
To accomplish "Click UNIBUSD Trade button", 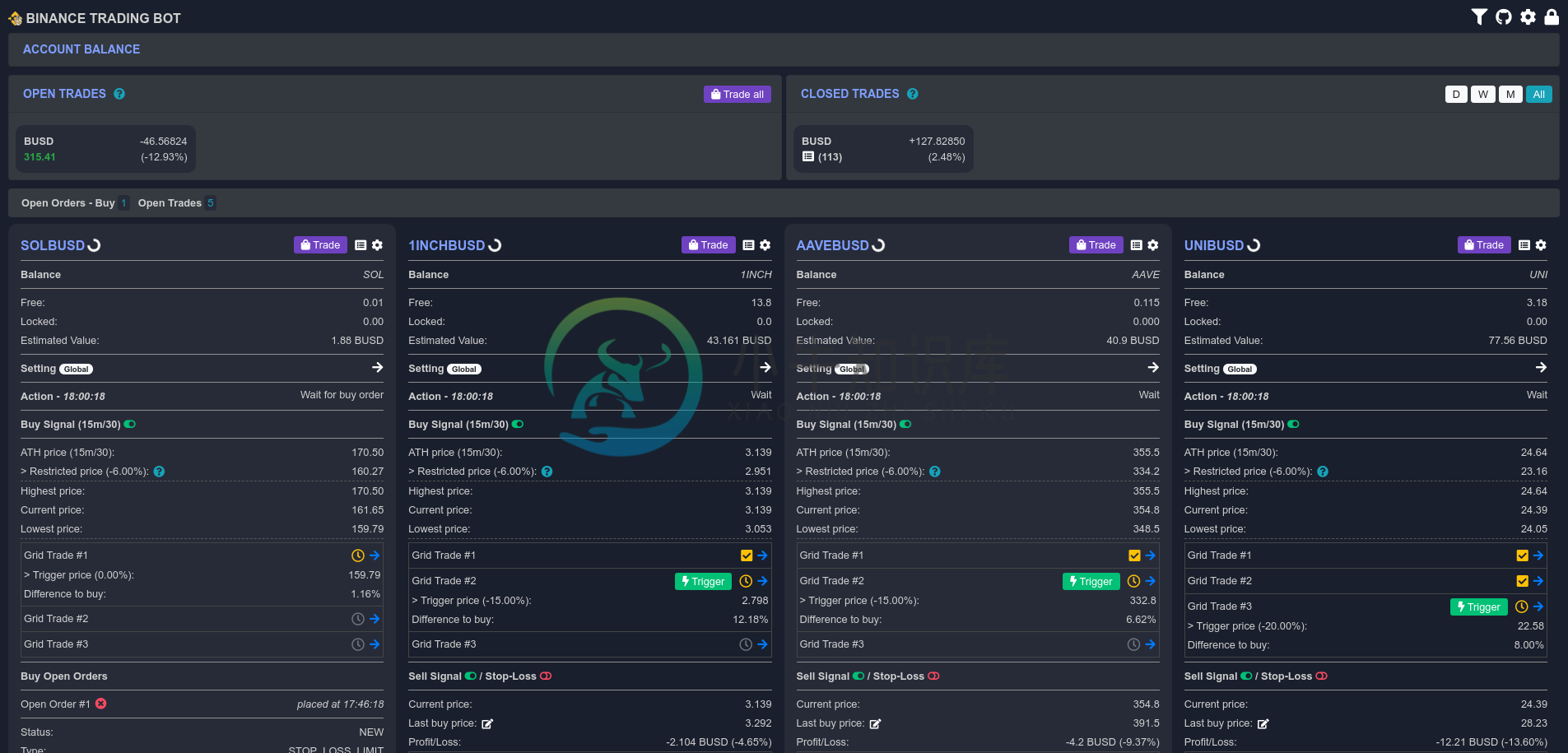I will [x=1484, y=245].
